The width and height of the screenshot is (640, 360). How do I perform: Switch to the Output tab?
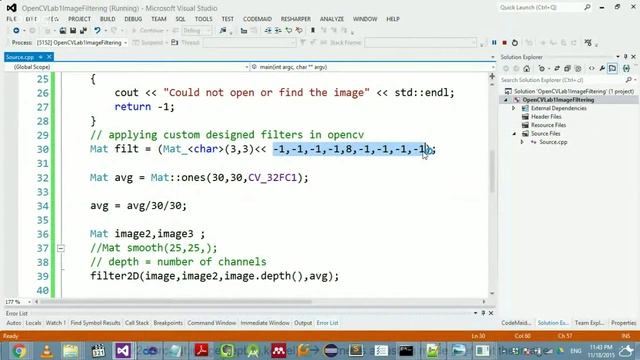[303, 323]
